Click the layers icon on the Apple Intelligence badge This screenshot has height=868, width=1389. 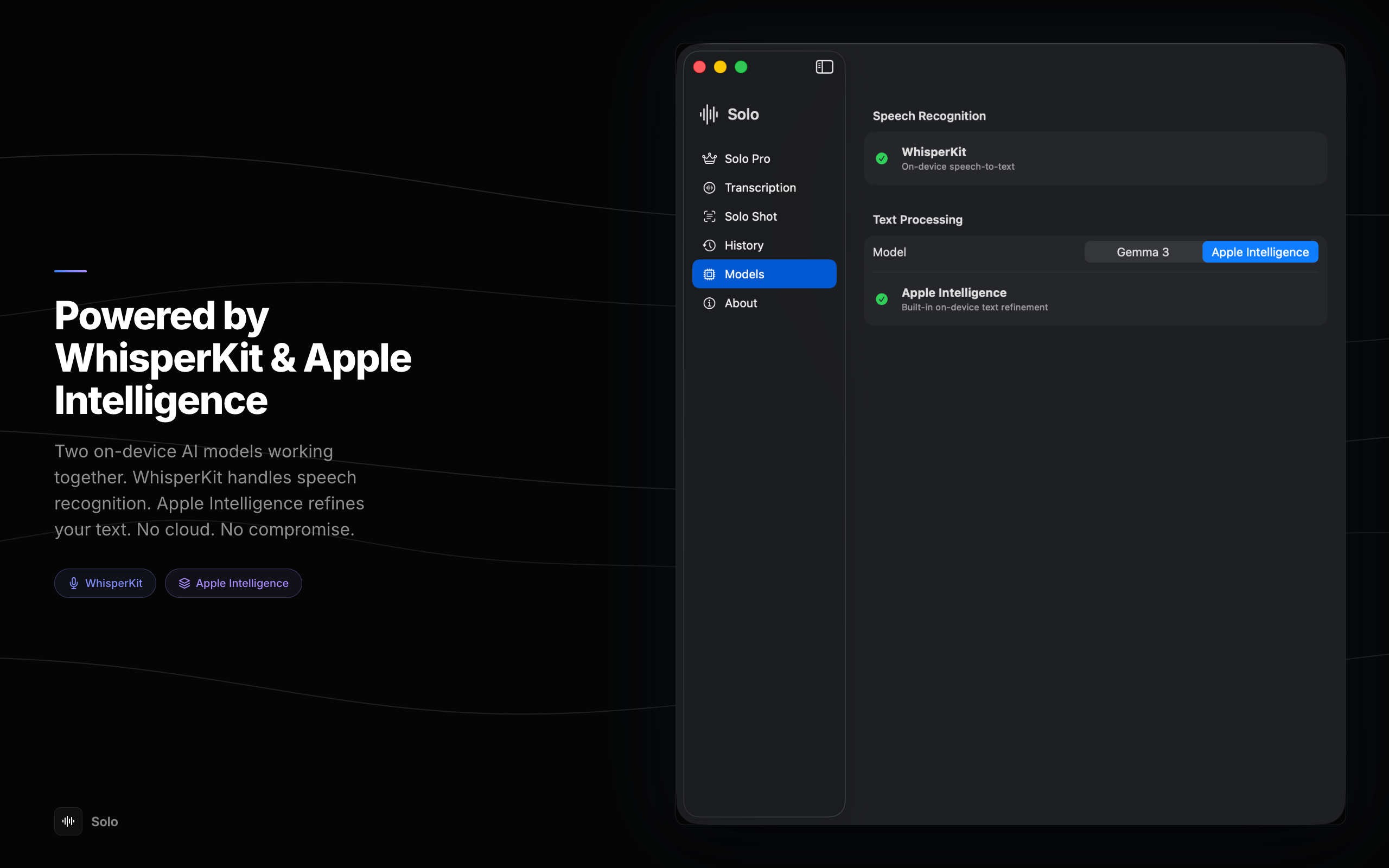pyautogui.click(x=184, y=583)
